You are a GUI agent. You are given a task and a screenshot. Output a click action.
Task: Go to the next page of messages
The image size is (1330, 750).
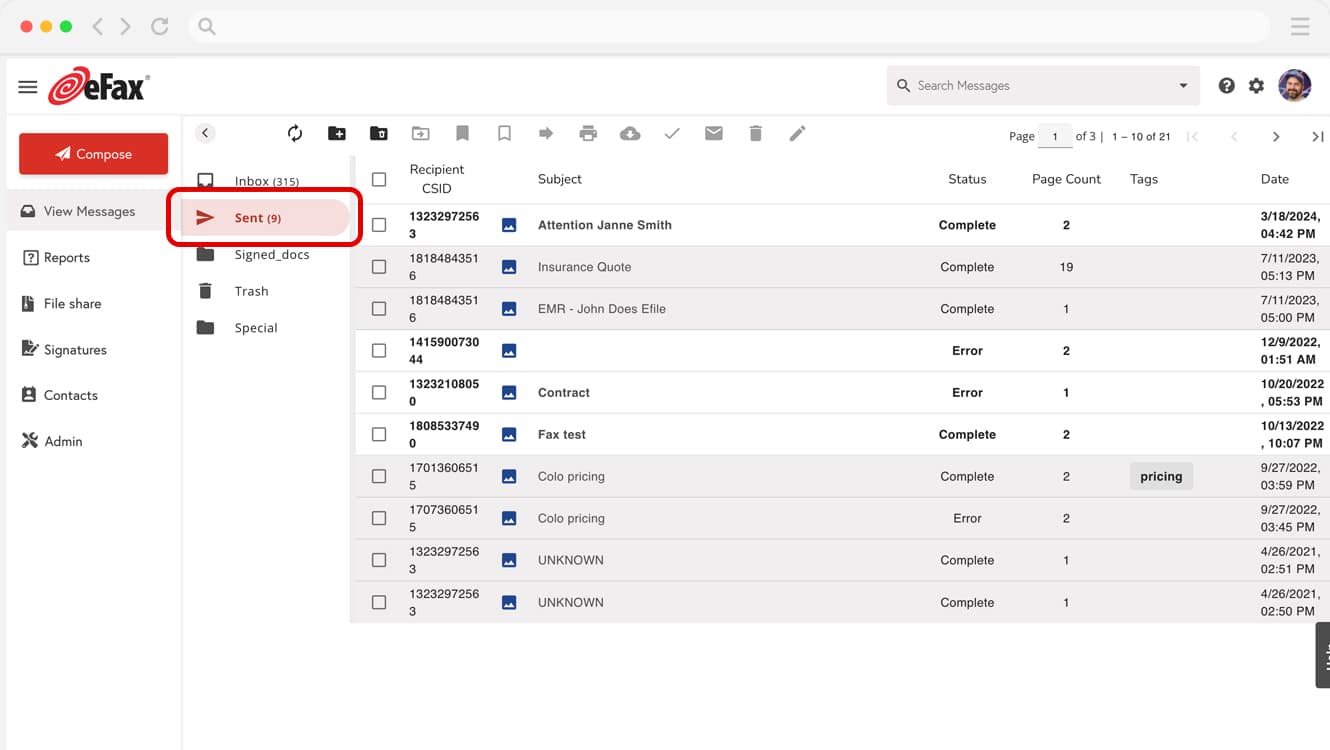(1277, 136)
